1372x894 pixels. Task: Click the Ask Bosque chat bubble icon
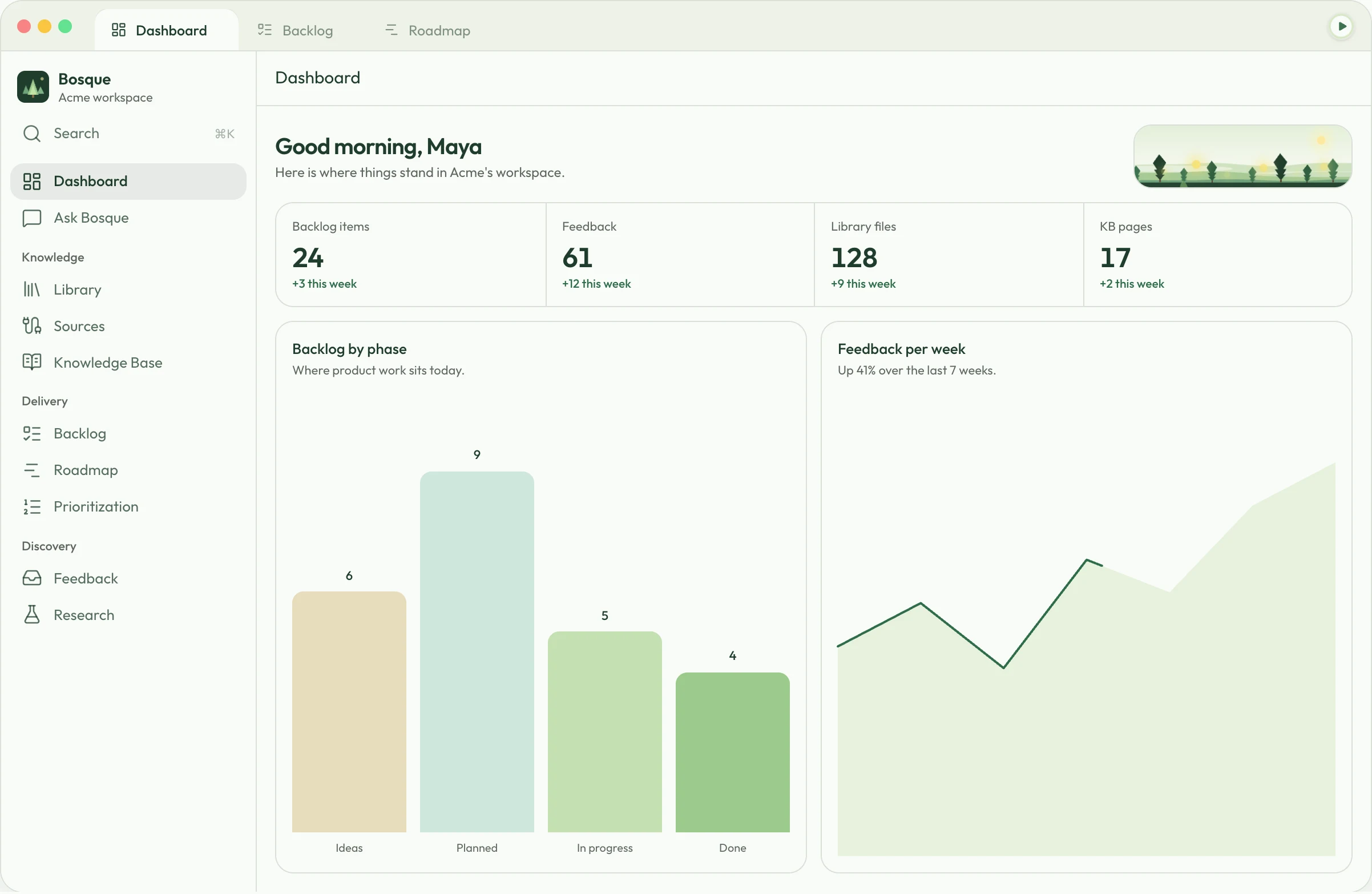point(32,218)
